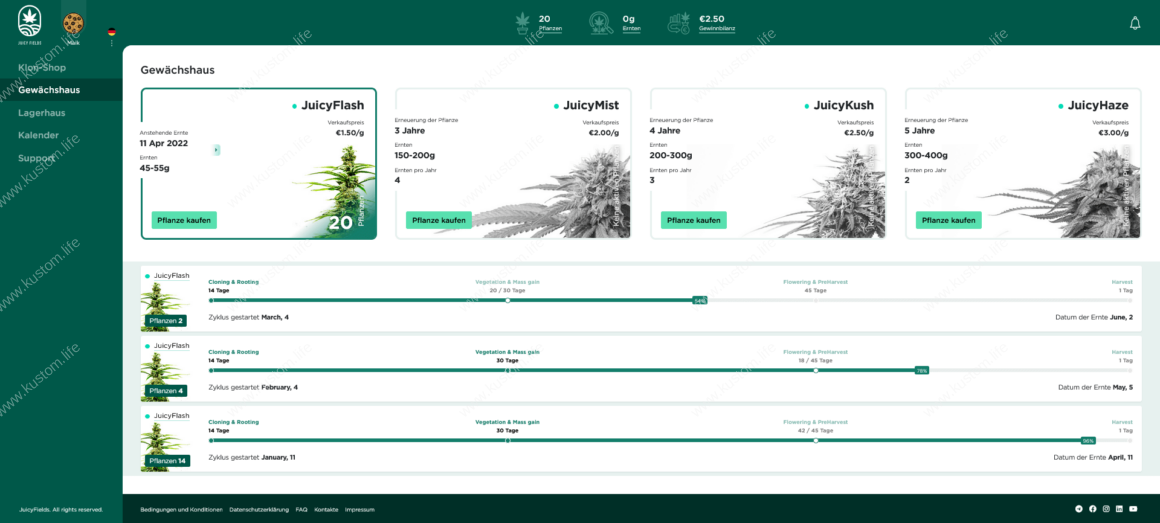Open Datenschutzerklärung footer link
Viewport: 1160px width, 523px height.
click(x=259, y=510)
